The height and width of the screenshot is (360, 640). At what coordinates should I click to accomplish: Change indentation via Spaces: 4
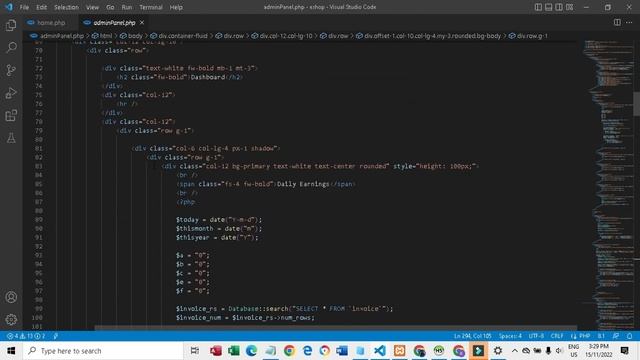pos(510,336)
